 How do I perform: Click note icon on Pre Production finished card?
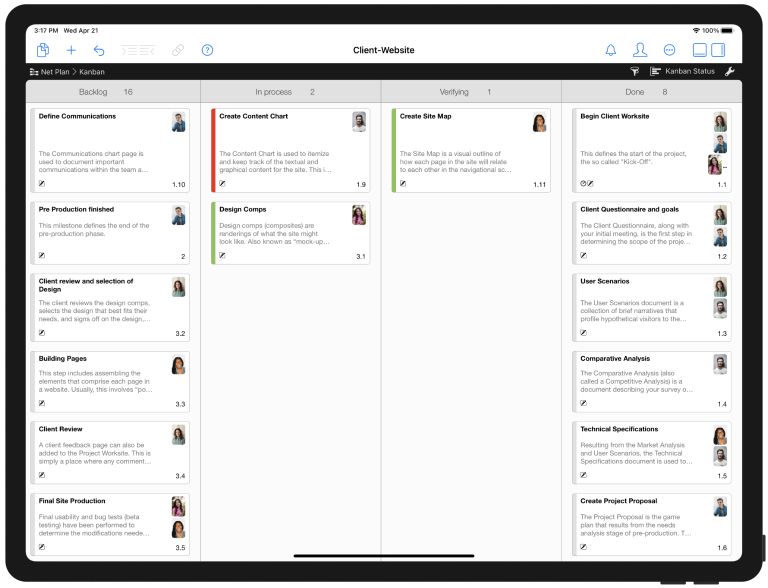click(x=42, y=255)
